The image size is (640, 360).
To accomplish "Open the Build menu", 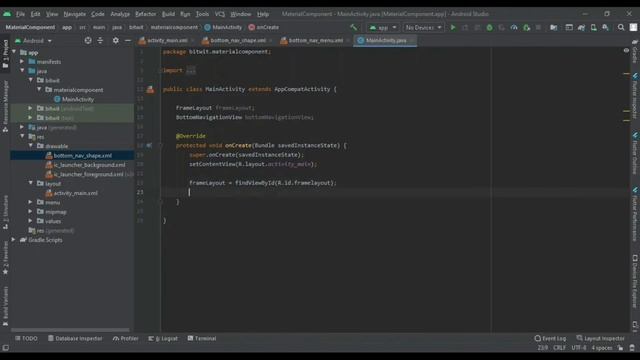I will tap(168, 14).
